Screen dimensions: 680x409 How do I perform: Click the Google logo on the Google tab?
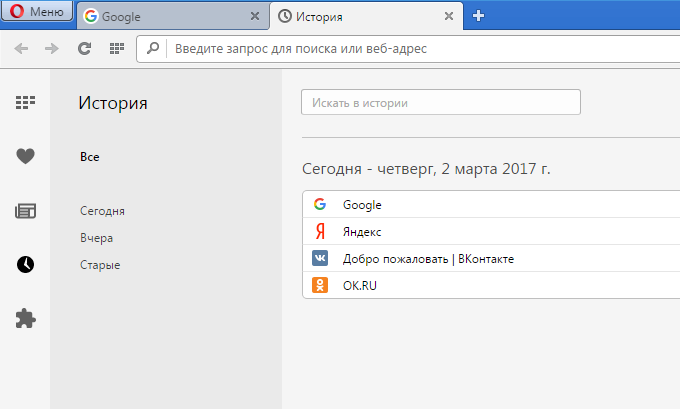coord(91,16)
